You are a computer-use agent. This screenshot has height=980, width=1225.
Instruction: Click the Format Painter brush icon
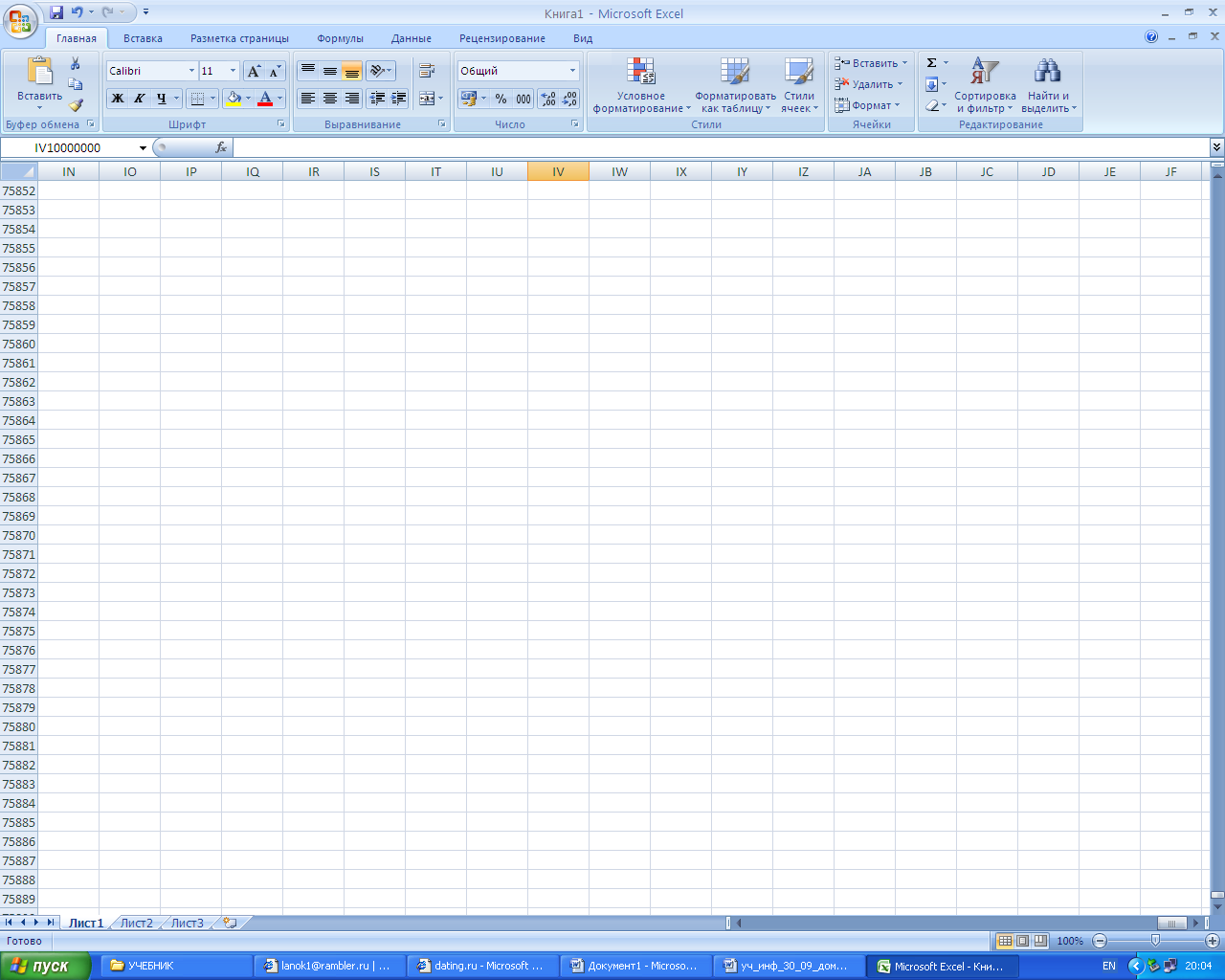tap(76, 105)
